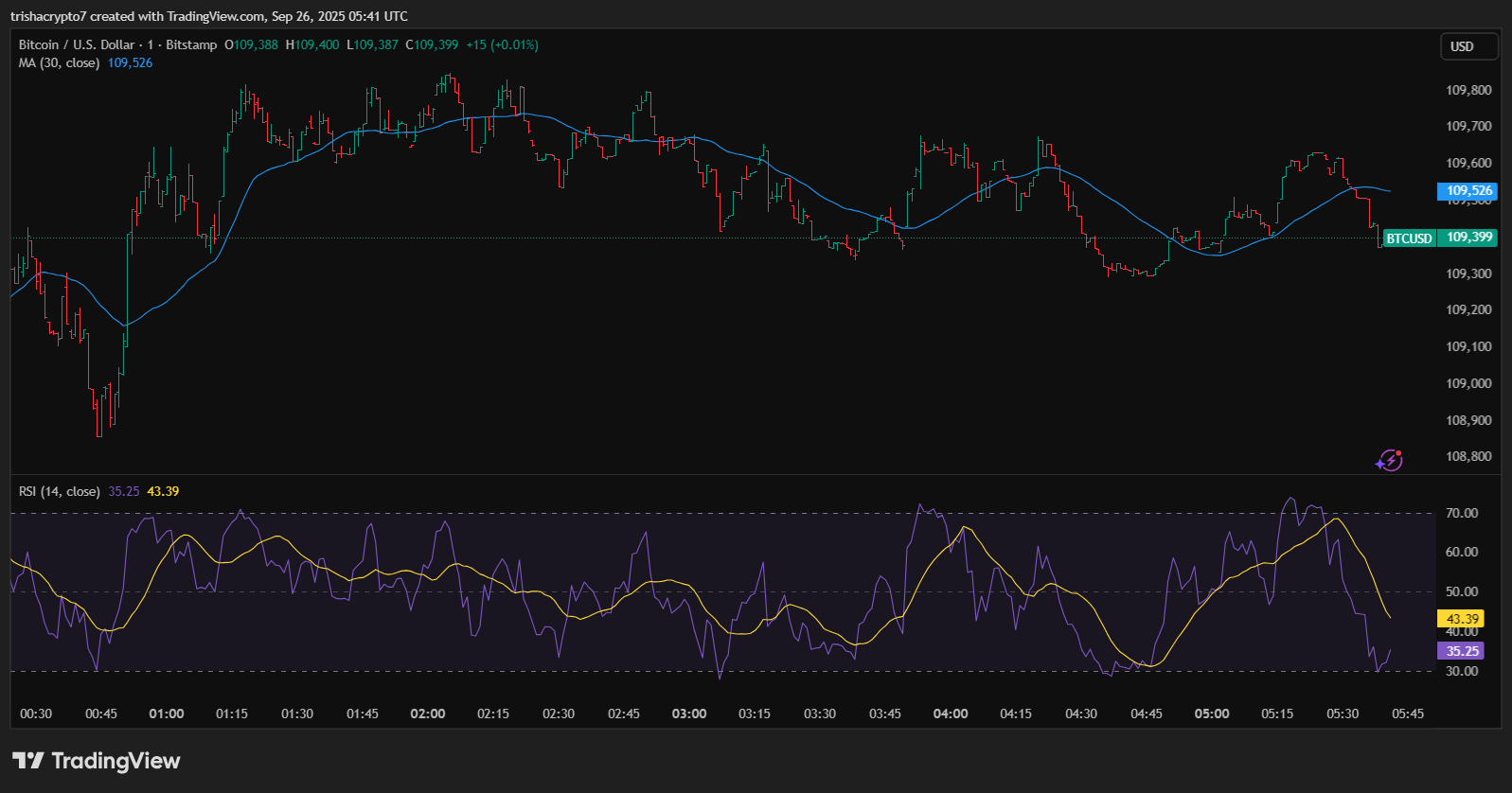Click the 109,800 price axis label
This screenshot has height=793, width=1512.
coord(1468,90)
